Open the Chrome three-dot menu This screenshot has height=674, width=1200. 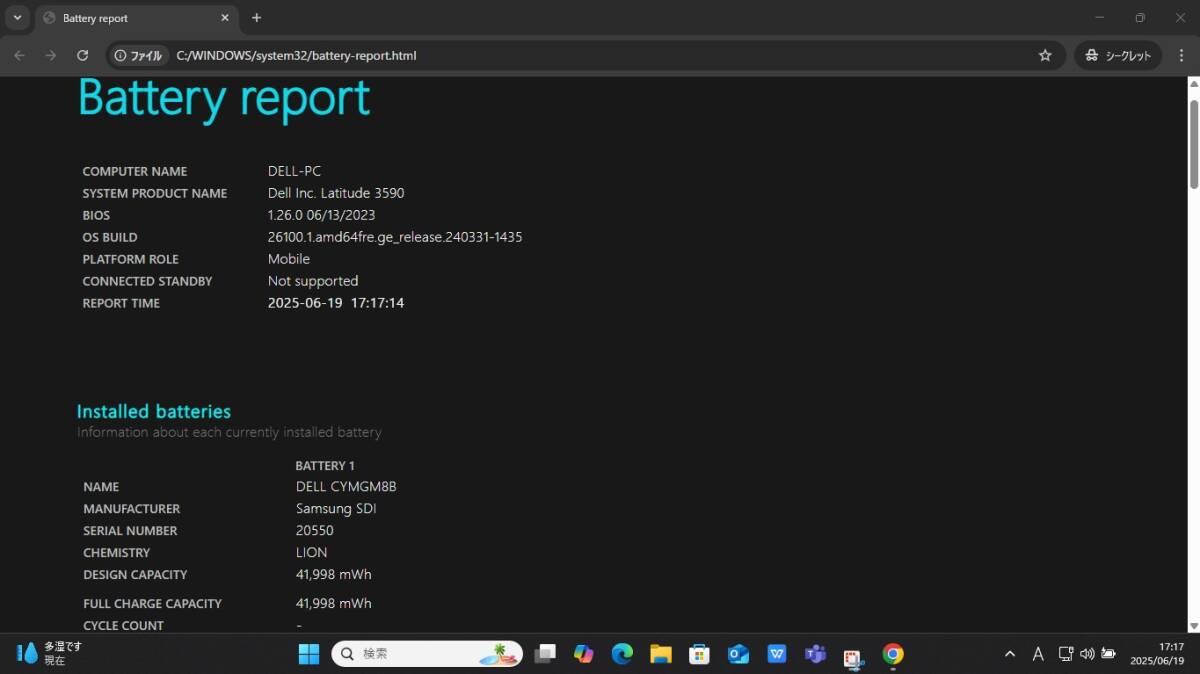pos(1181,55)
